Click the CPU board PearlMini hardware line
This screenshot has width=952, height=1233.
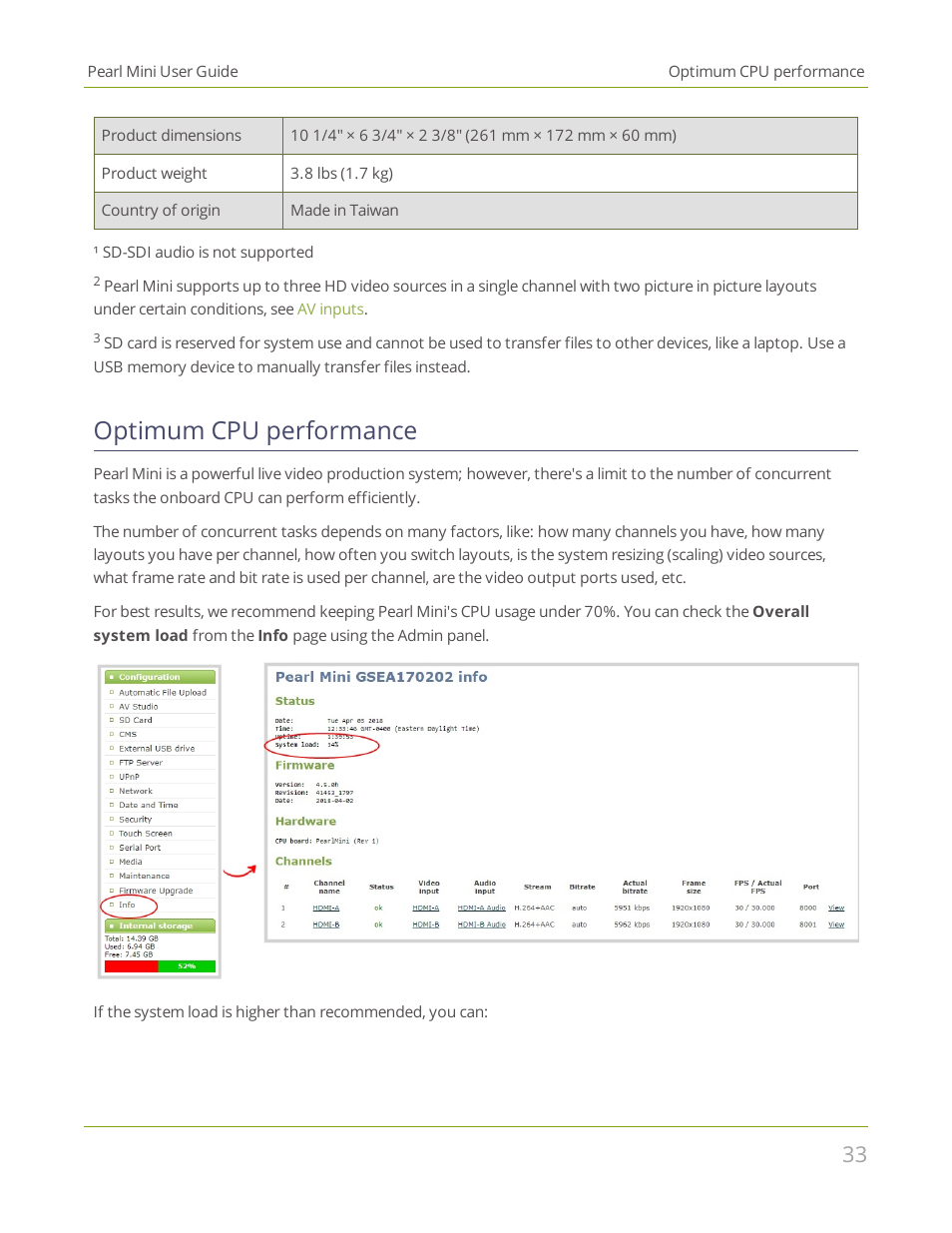(327, 841)
